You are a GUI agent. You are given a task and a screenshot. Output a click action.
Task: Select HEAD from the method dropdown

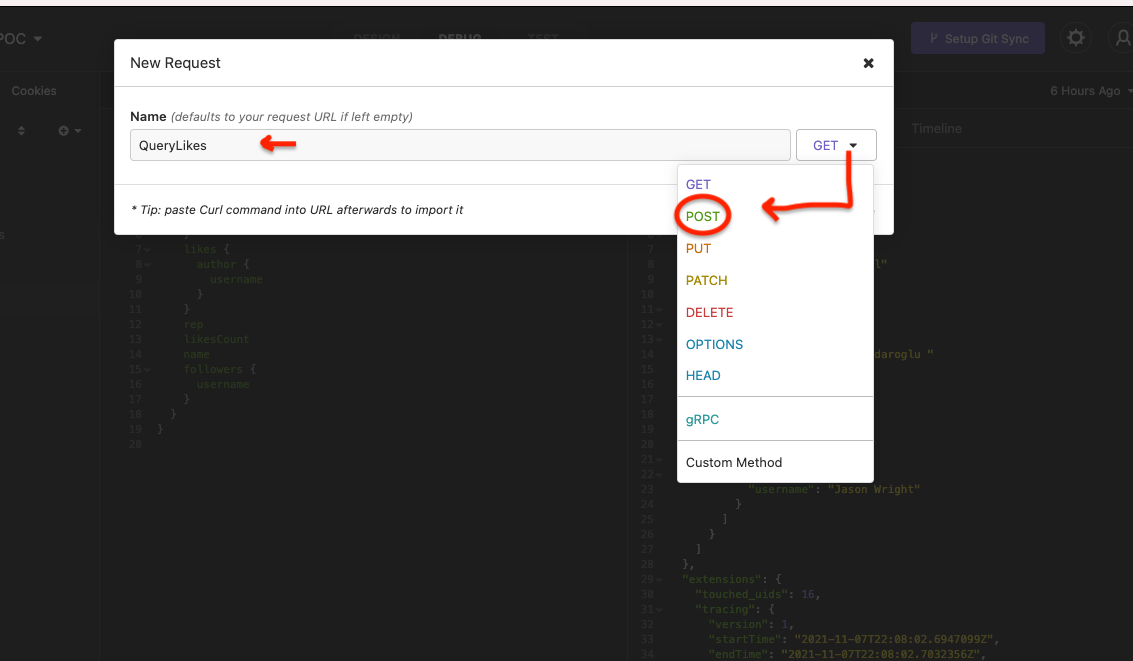[x=702, y=376]
